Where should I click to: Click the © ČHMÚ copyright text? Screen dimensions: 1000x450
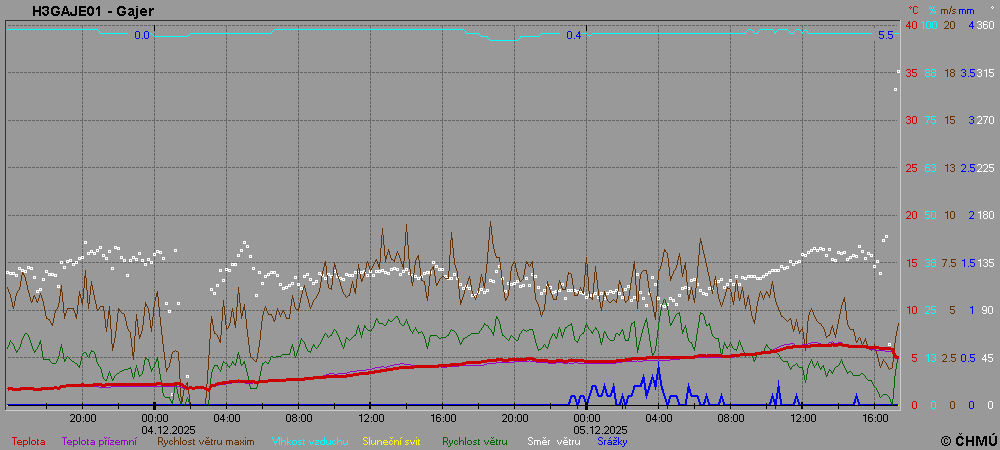tap(968, 440)
